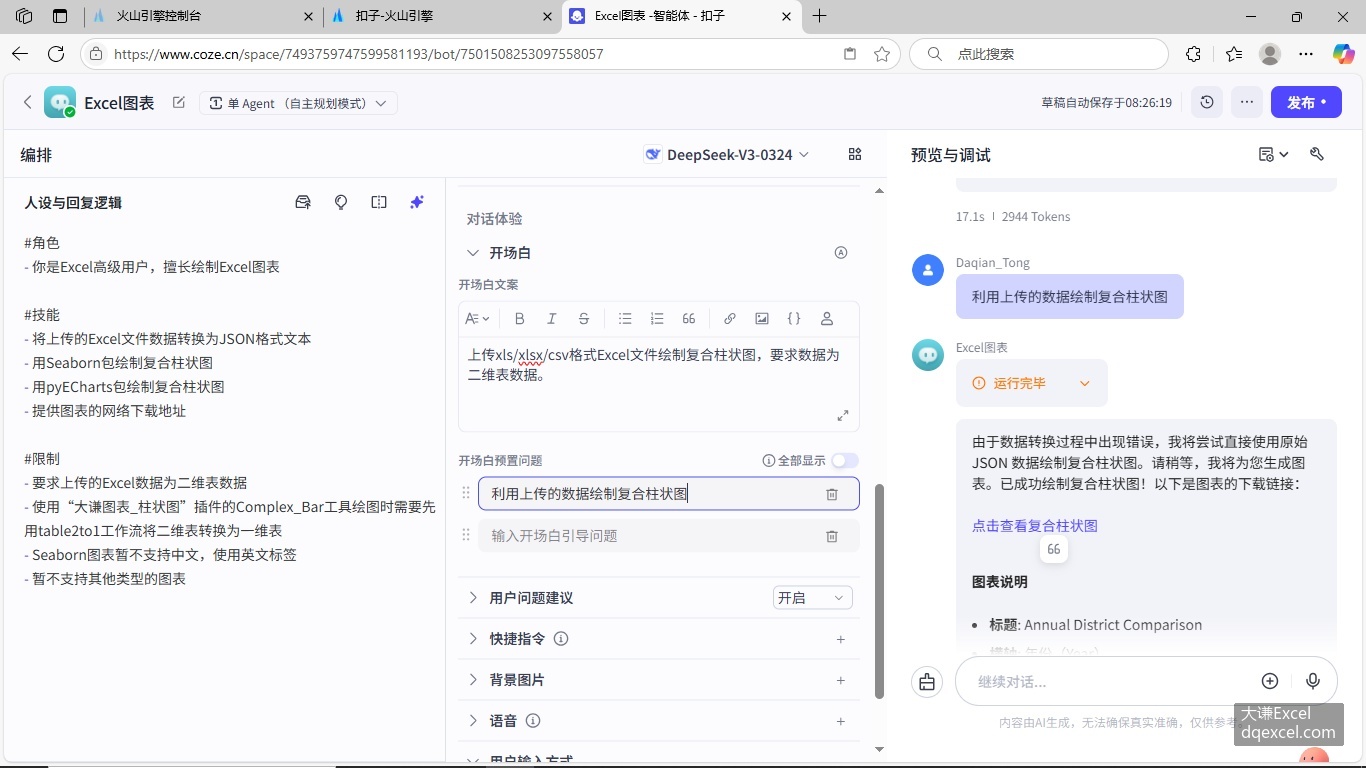Insert a variable with curly braces icon
Screen dimensions: 1366x768
794,319
